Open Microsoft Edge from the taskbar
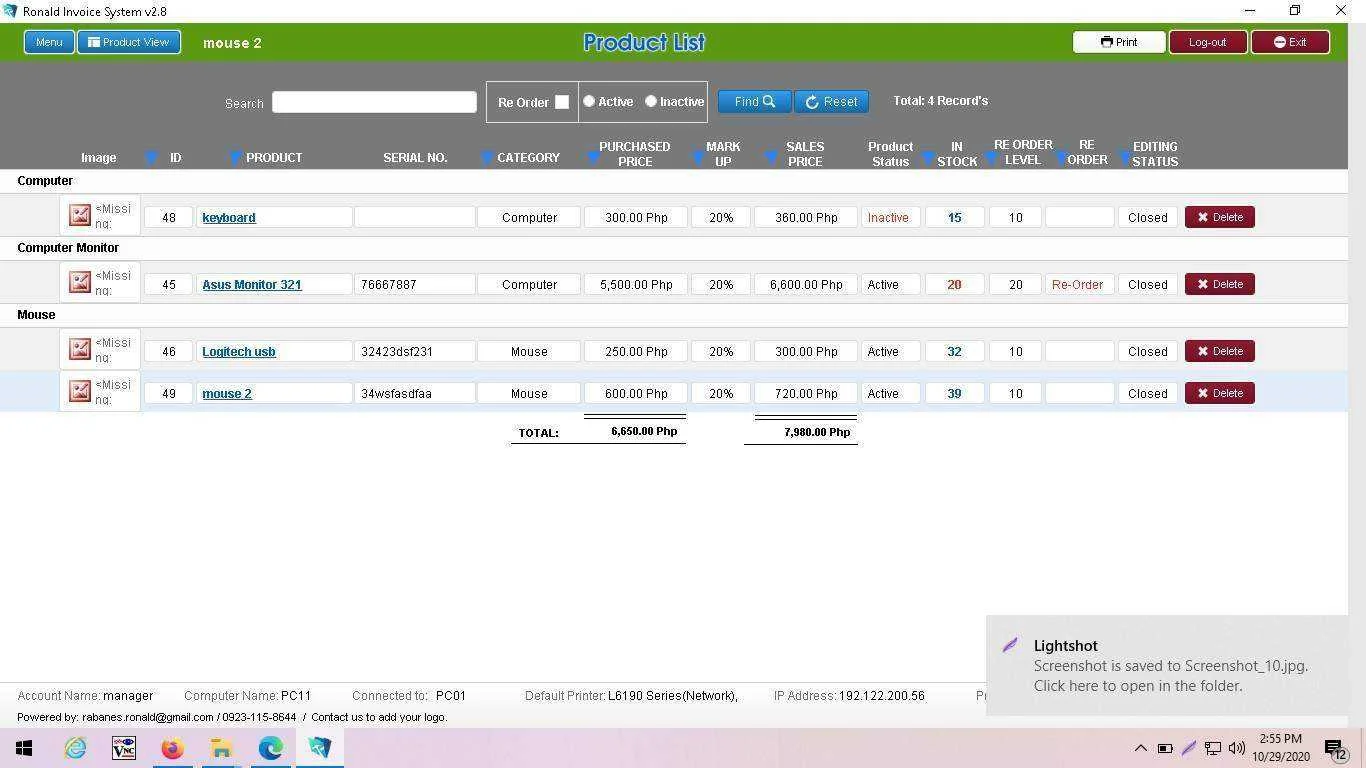This screenshot has width=1366, height=768. tap(270, 748)
